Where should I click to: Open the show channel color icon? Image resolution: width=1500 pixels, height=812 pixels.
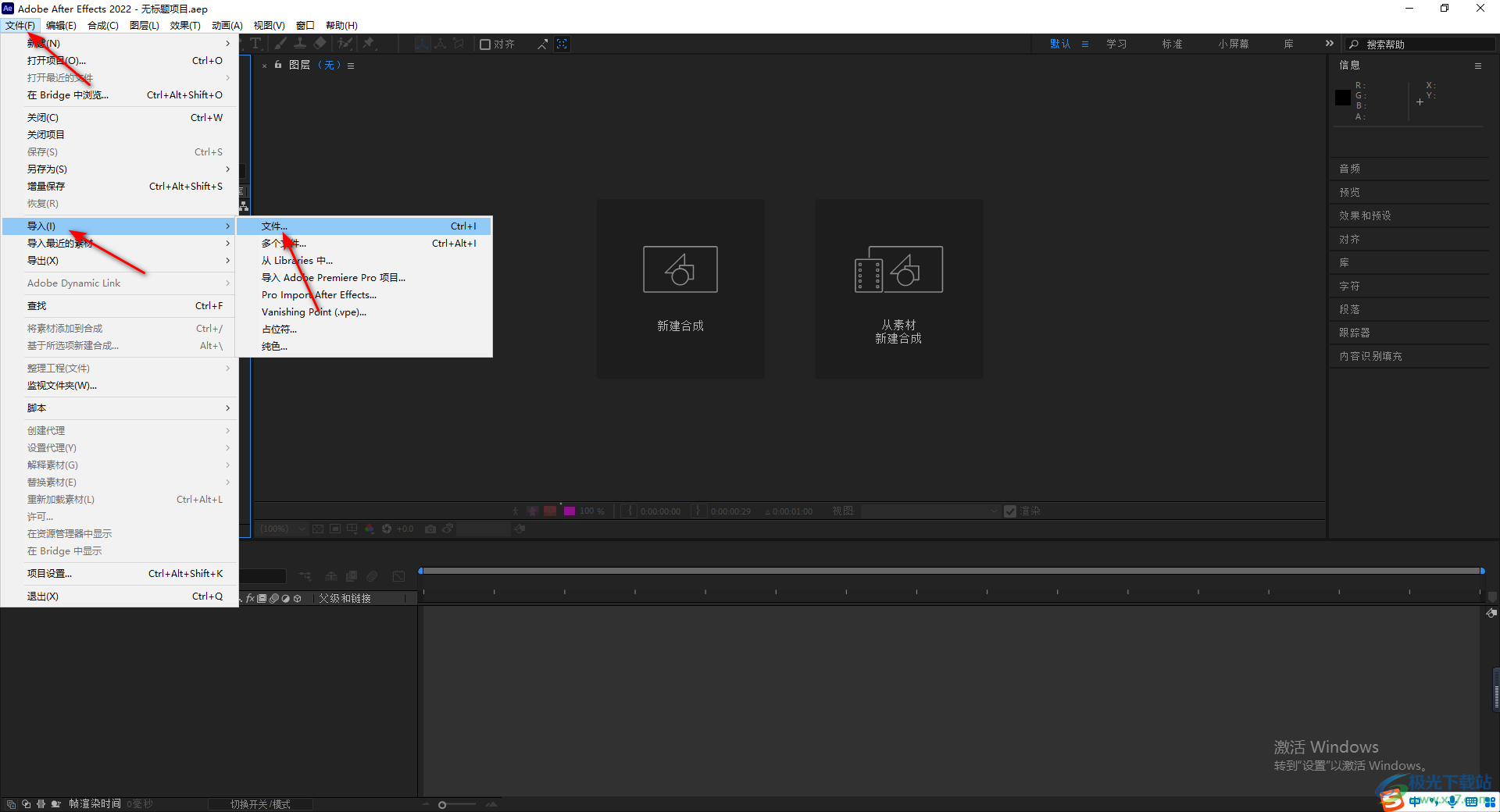coord(370,529)
